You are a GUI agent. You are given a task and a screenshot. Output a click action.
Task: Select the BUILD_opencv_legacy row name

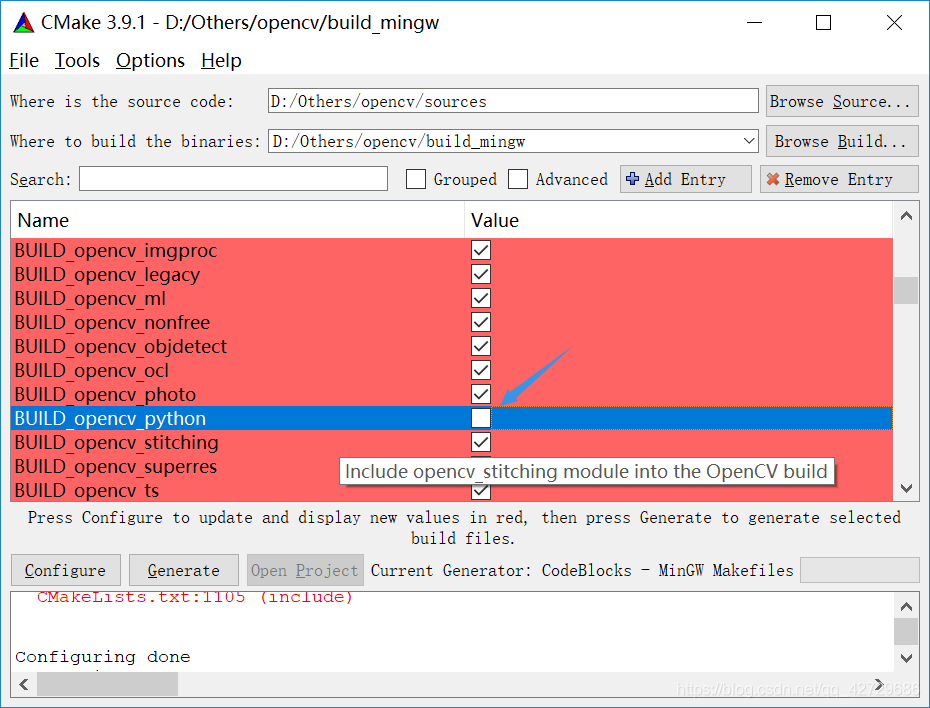(x=107, y=274)
